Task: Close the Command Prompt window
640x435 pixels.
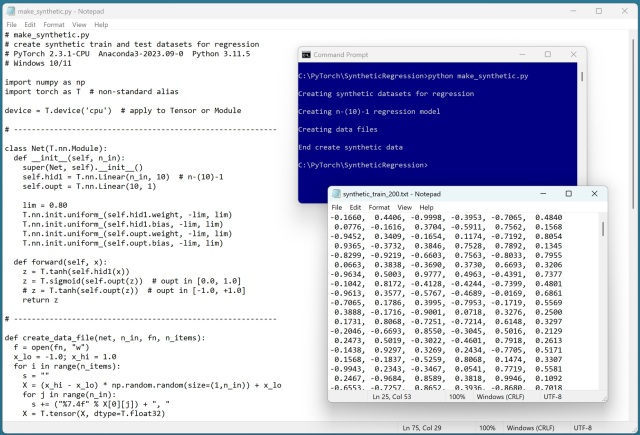Action: pyautogui.click(x=573, y=54)
